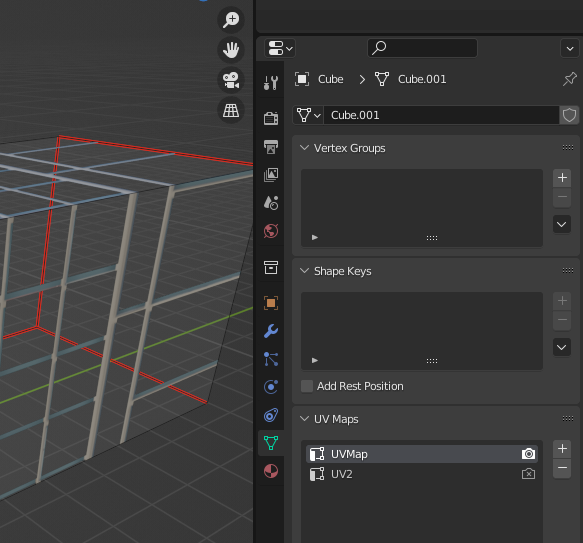Click the UV2 row UV icon
Viewport: 583px width, 543px height.
(317, 474)
